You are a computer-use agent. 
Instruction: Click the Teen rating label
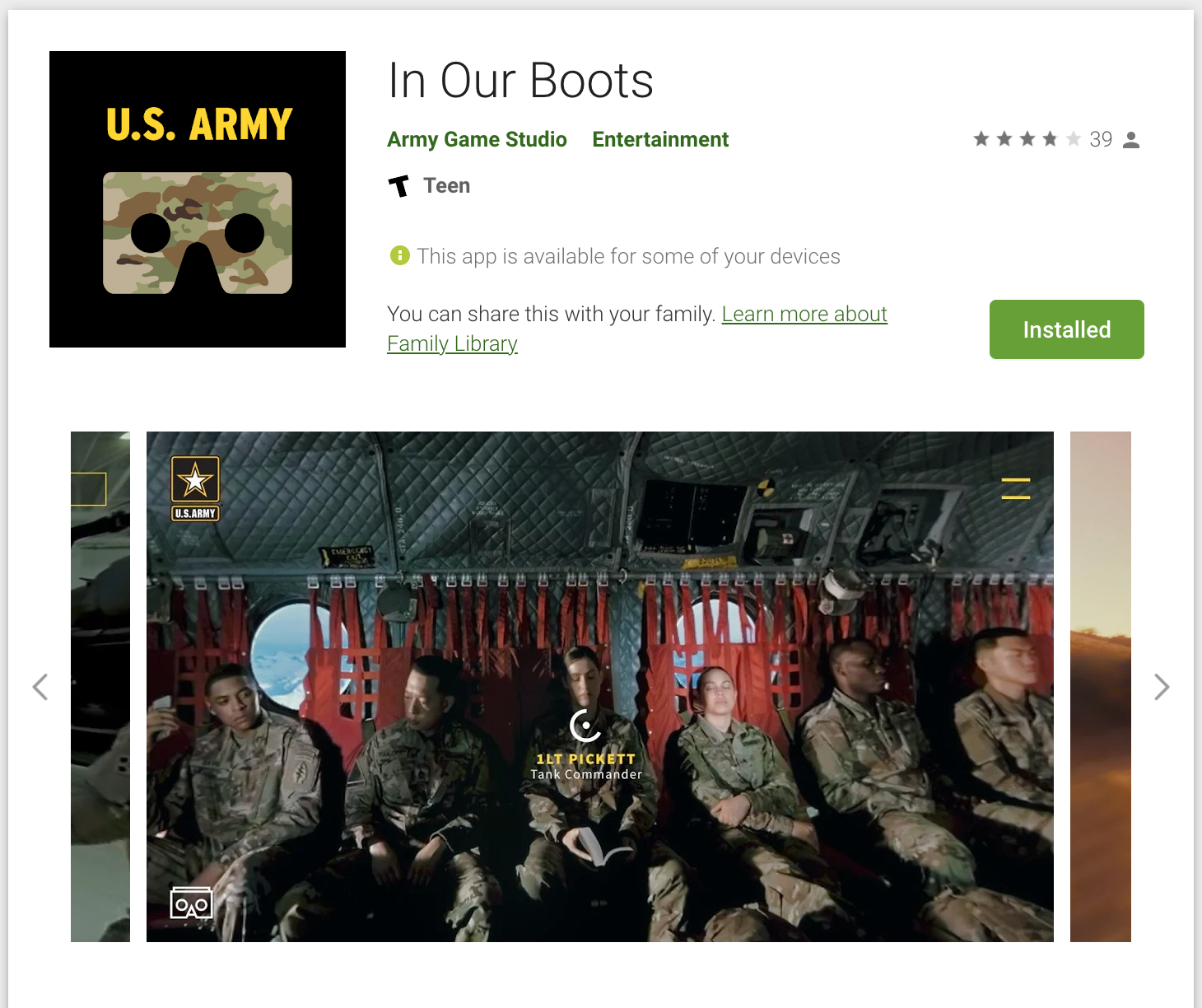point(446,185)
